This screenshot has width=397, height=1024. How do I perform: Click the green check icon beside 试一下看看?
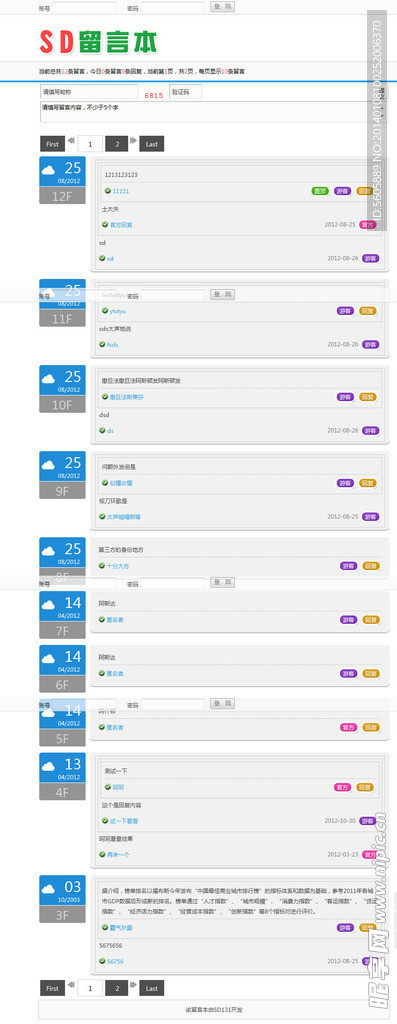click(x=104, y=820)
